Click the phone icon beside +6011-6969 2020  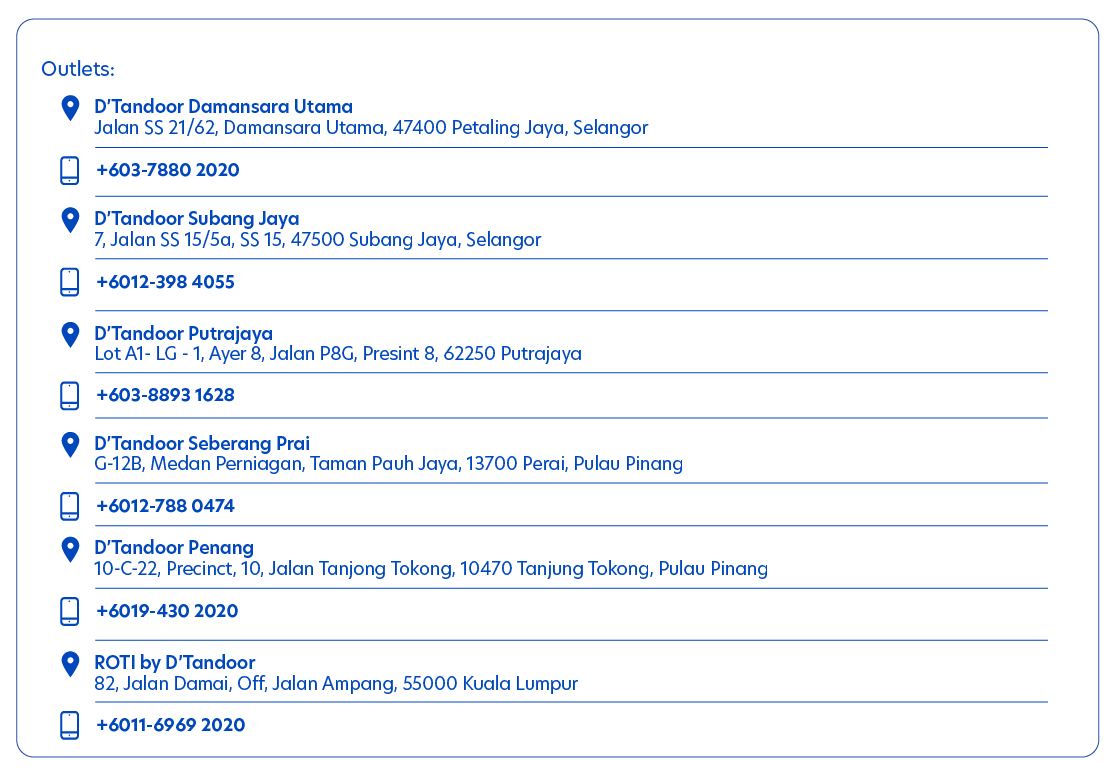(69, 726)
